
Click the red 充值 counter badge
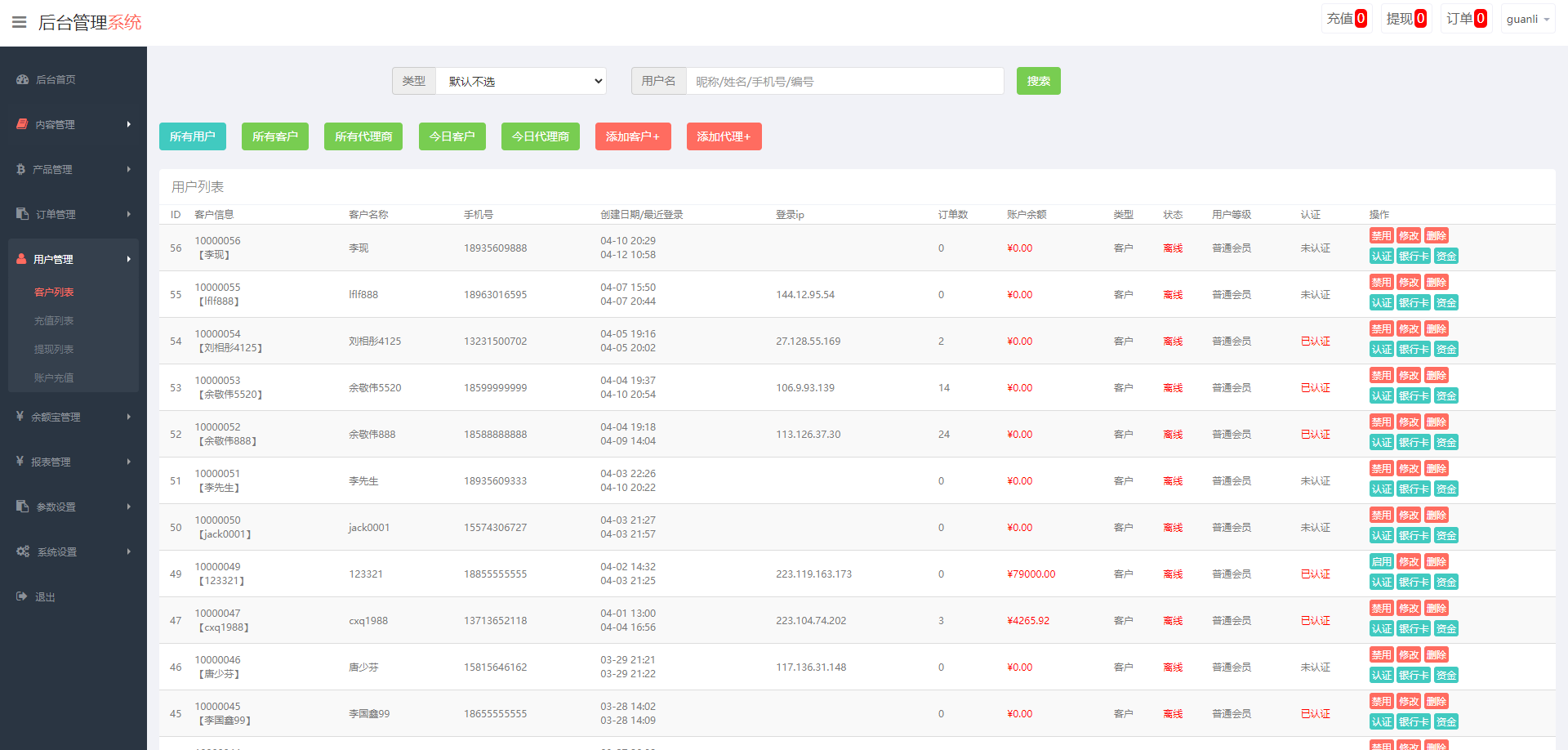pos(1361,19)
